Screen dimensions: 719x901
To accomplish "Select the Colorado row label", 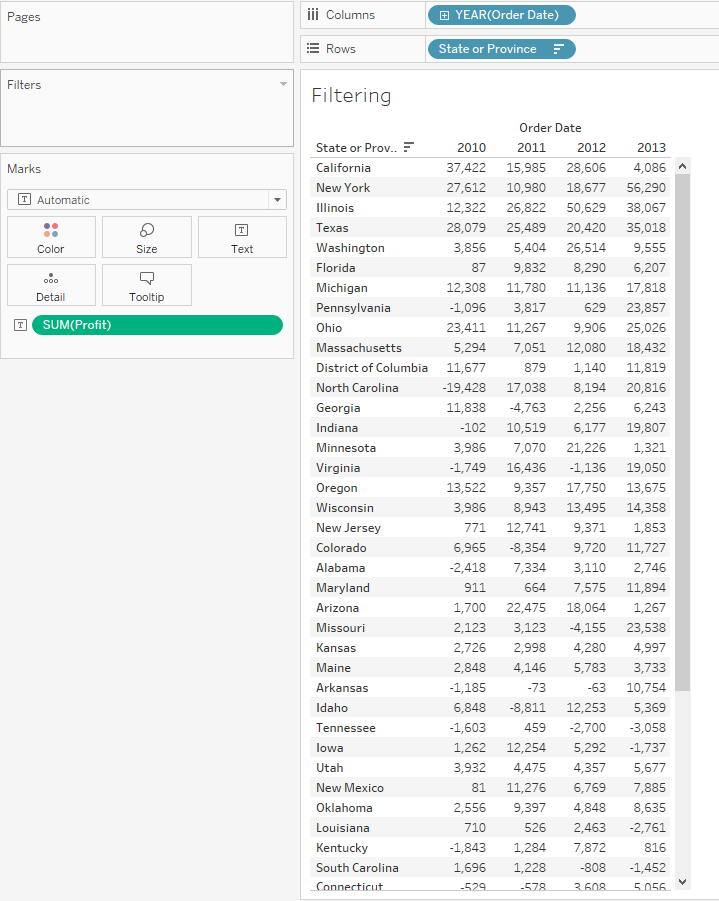I will [x=341, y=548].
